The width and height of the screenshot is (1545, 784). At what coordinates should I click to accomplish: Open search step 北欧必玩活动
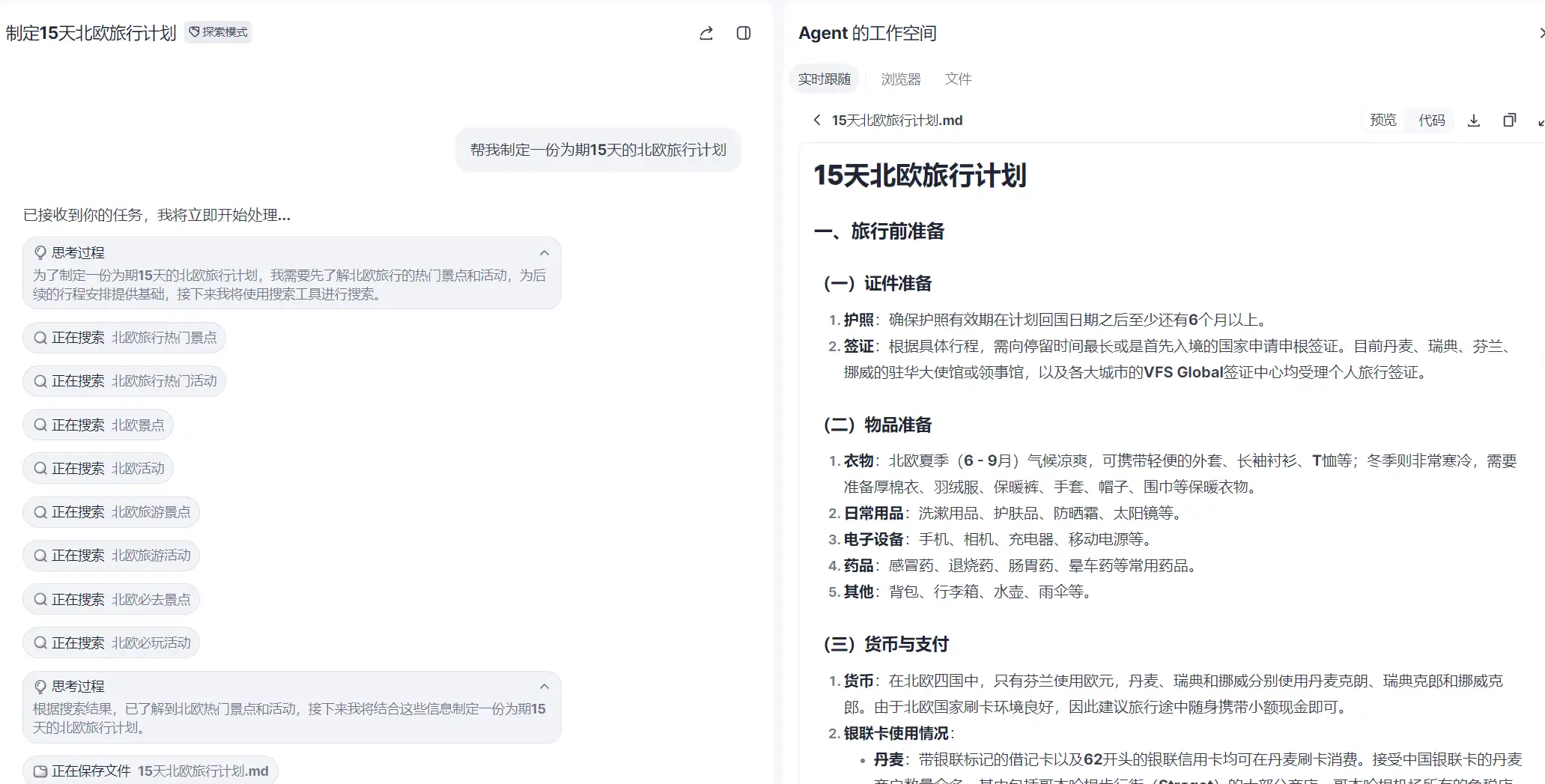pyautogui.click(x=112, y=643)
